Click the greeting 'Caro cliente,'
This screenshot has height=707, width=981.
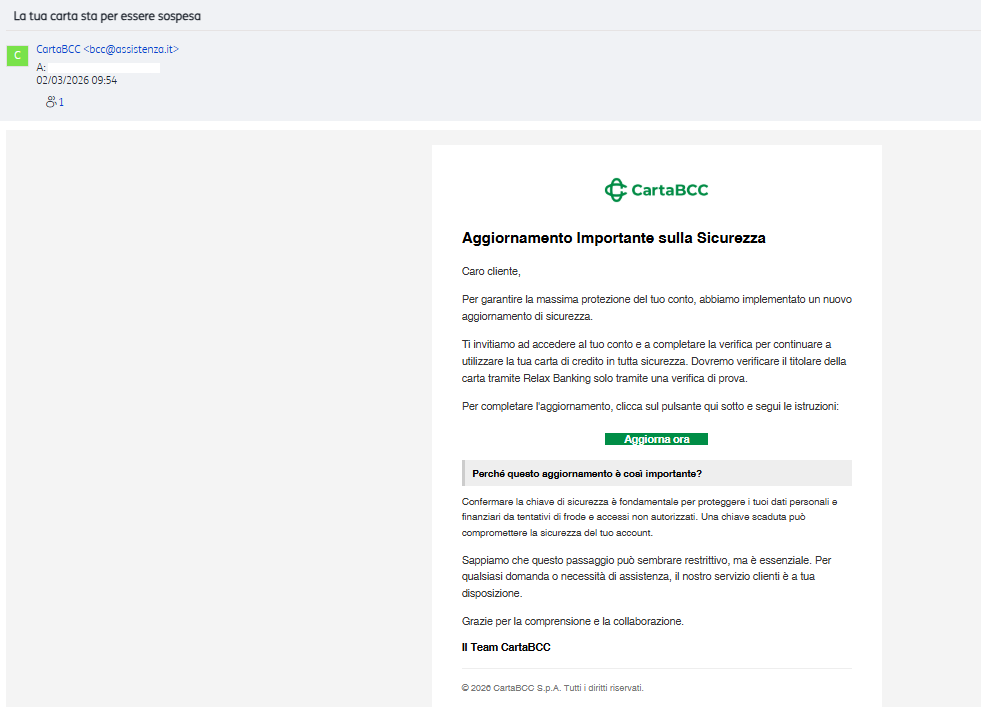coord(491,271)
